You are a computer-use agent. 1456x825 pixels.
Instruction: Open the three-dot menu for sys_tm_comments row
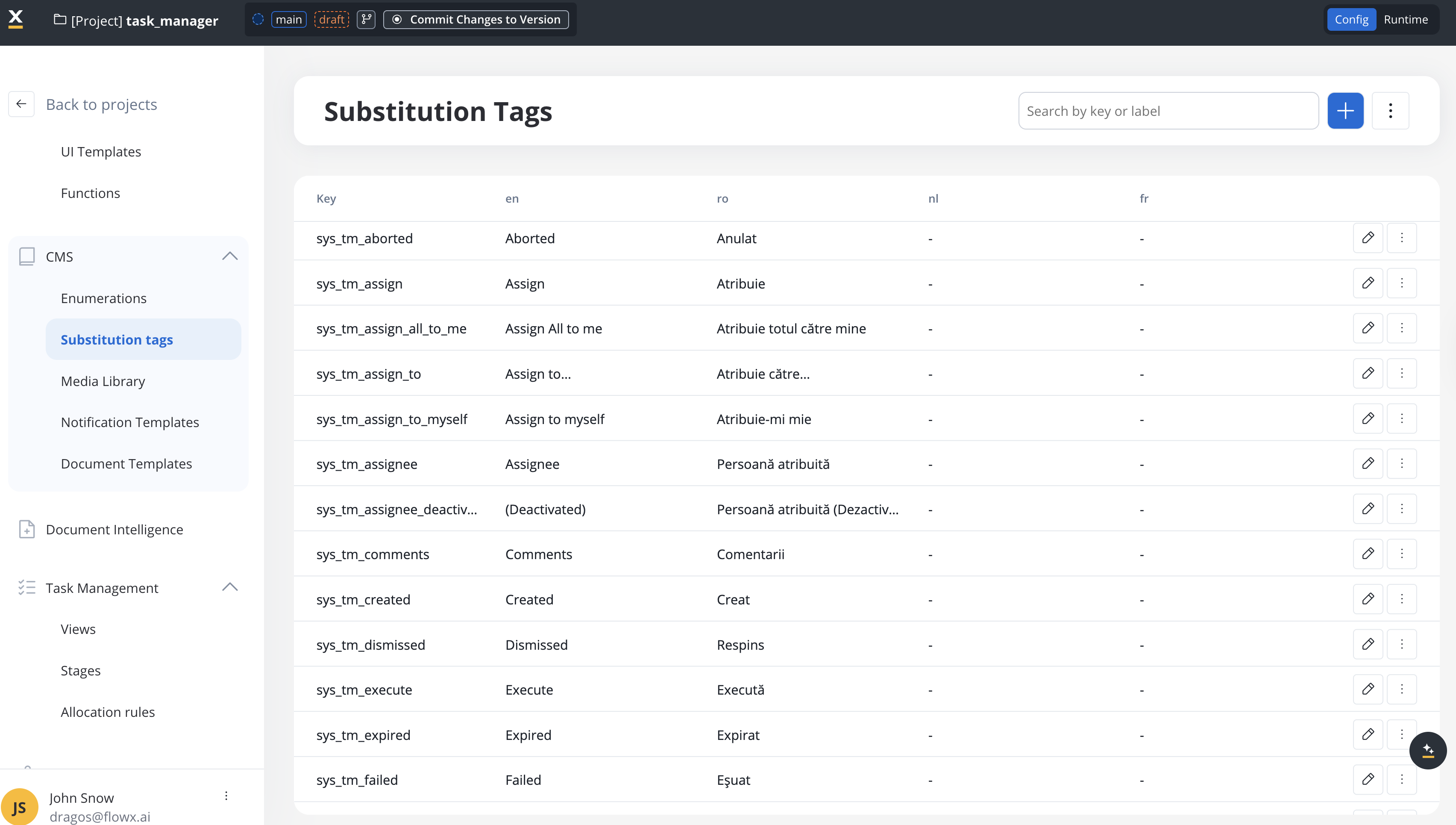coord(1402,554)
